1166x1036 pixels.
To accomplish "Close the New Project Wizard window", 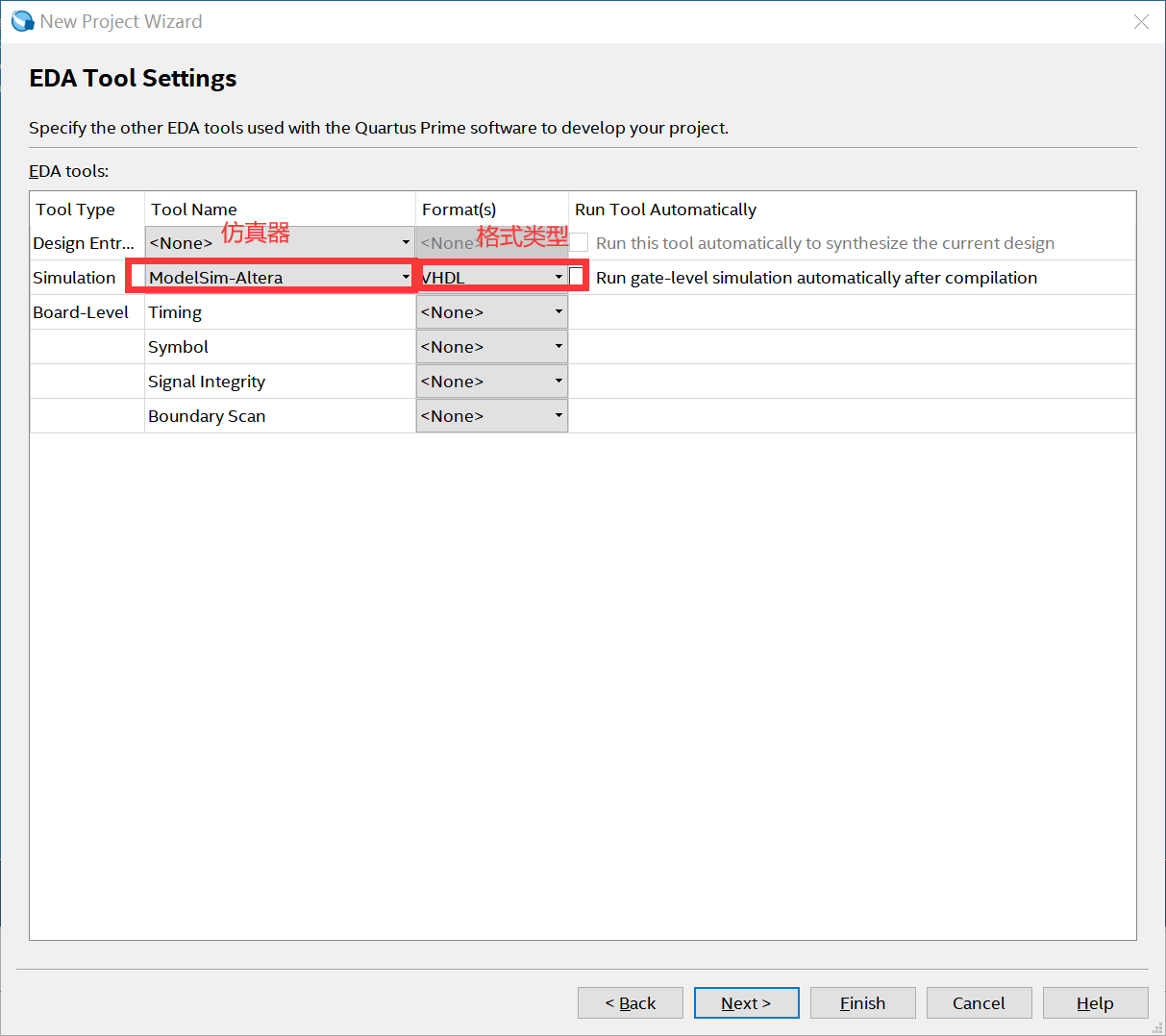I will (x=1141, y=22).
